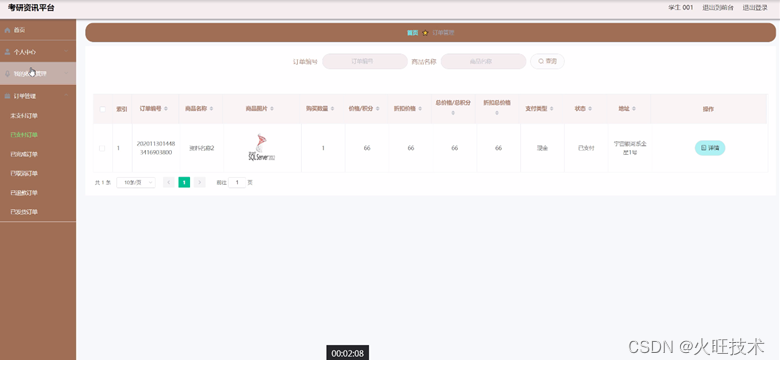Image resolution: width=780 pixels, height=365 pixels.
Task: Click the person icon beside 个人中心
Action: pyautogui.click(x=7, y=52)
